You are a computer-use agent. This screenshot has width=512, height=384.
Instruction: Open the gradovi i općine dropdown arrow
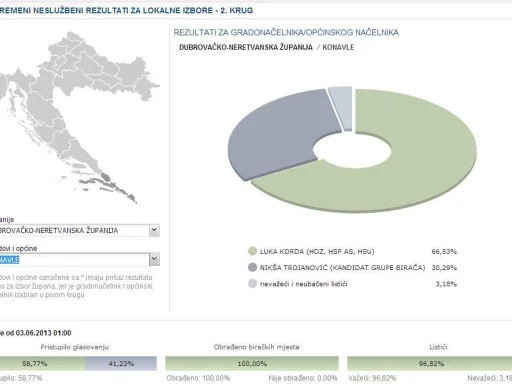click(x=154, y=259)
